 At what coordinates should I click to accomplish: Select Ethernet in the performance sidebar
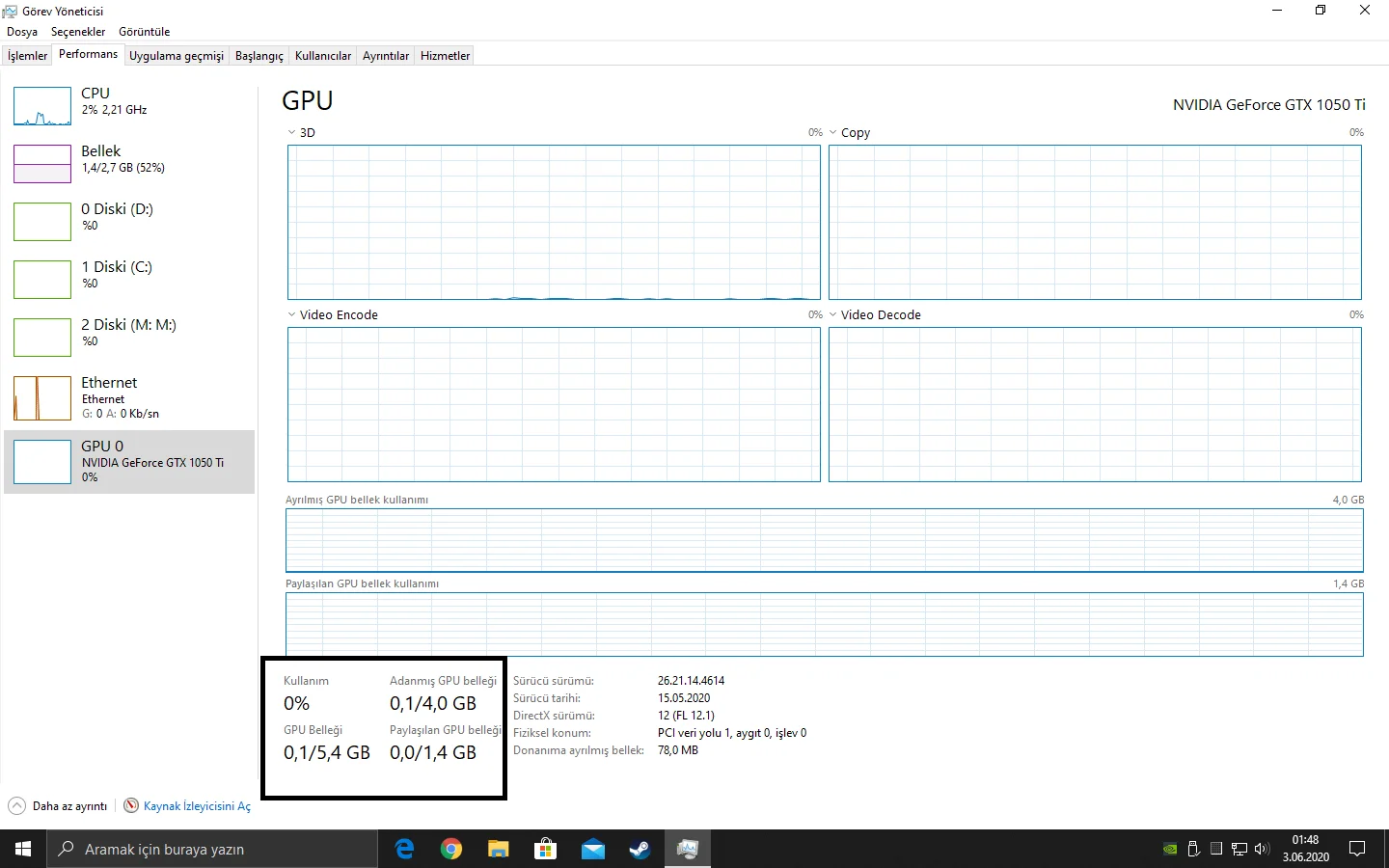[129, 397]
